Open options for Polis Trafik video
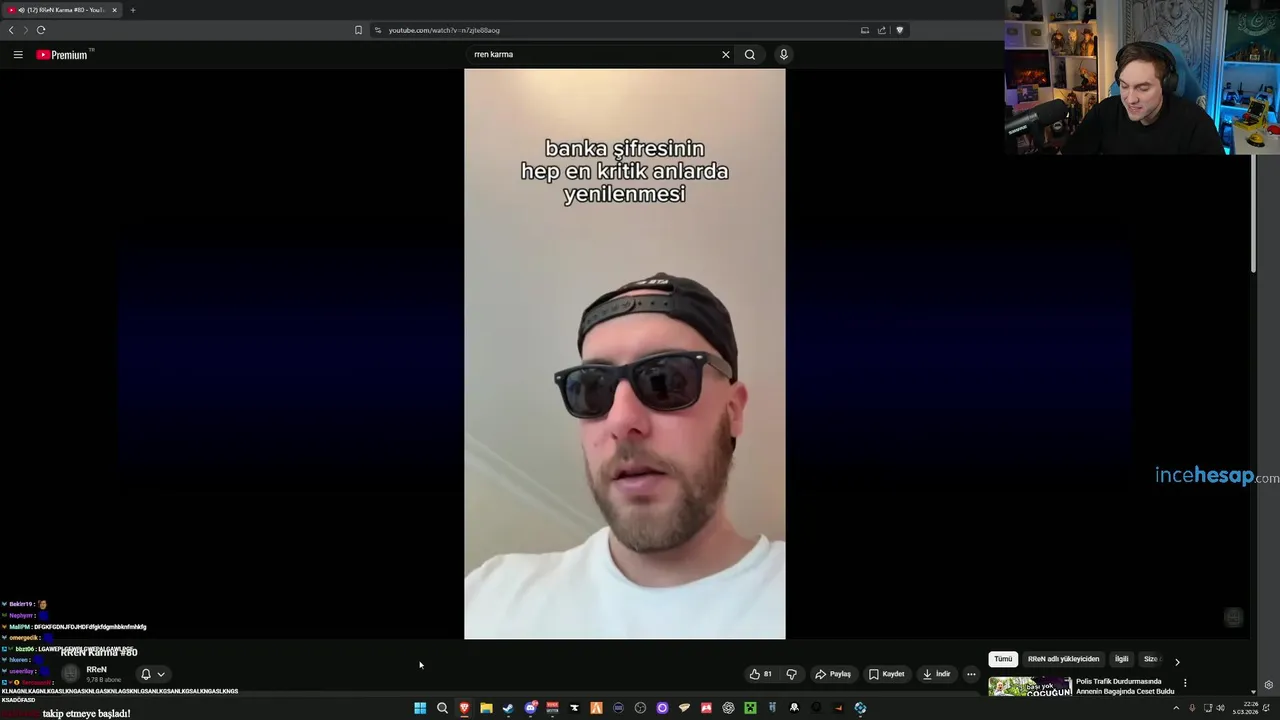This screenshot has height=720, width=1280. 1185,683
